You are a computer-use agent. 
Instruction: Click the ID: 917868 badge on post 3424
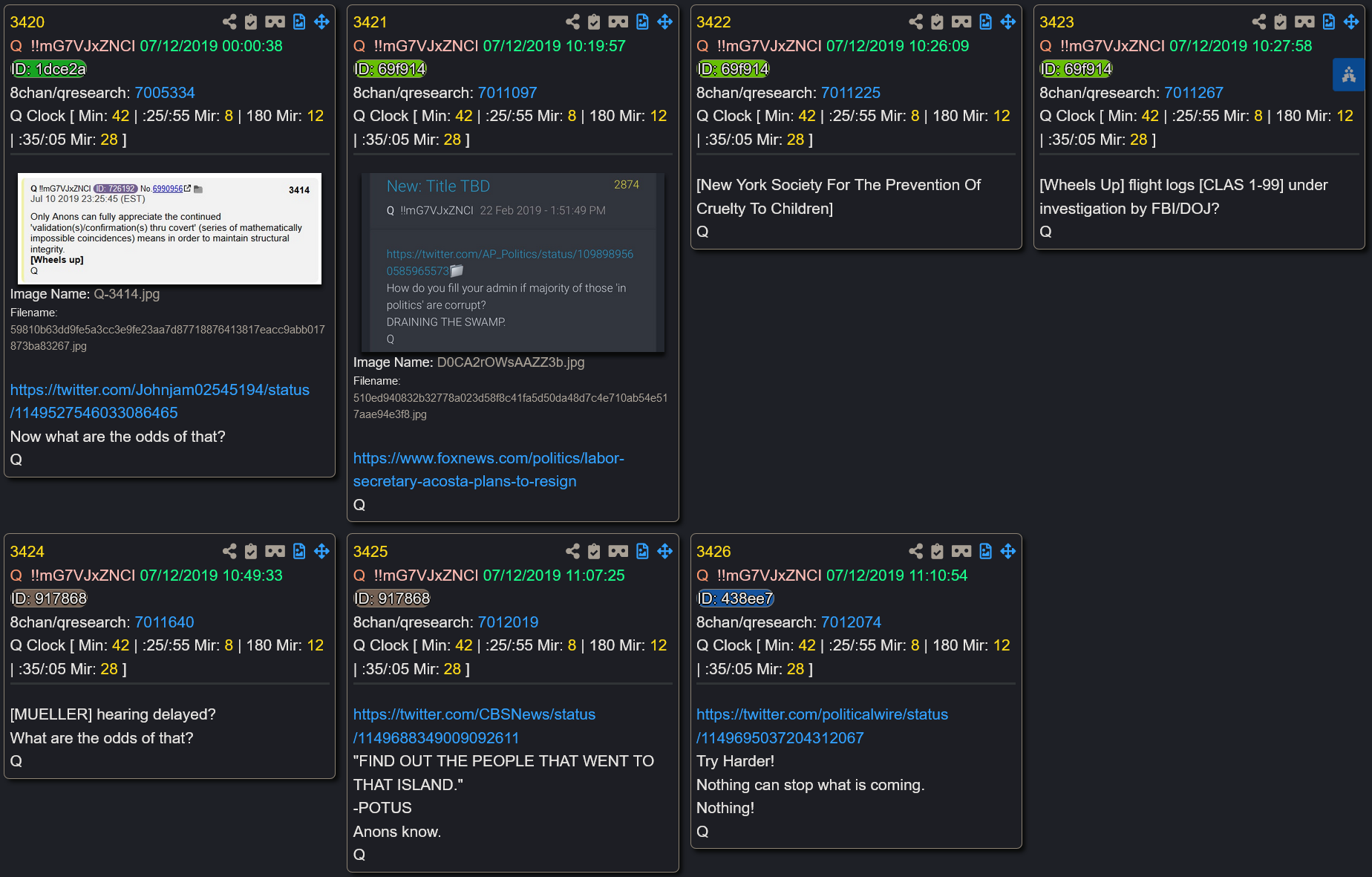(48, 599)
